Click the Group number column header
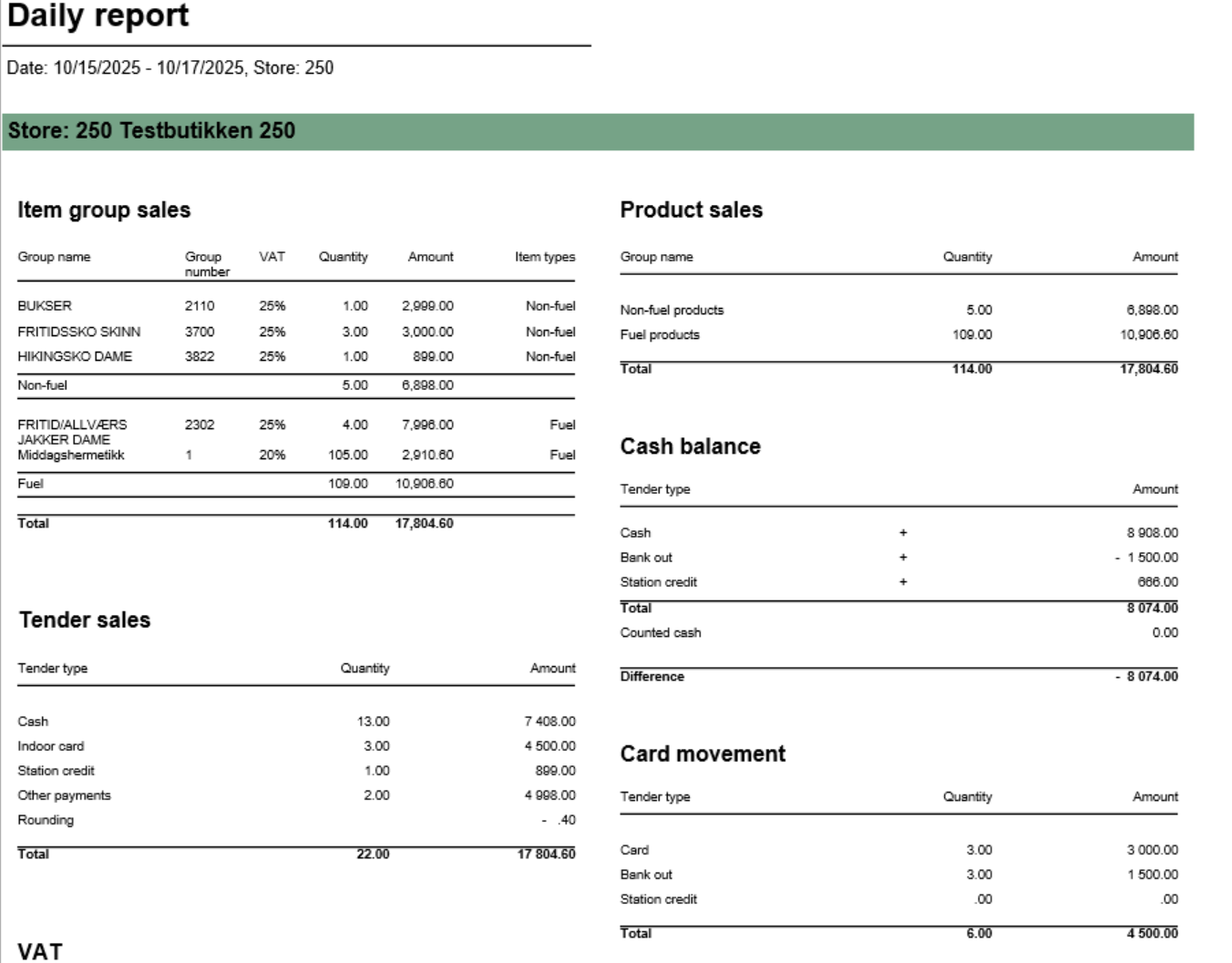Image resolution: width=1232 pixels, height=963 pixels. (207, 263)
